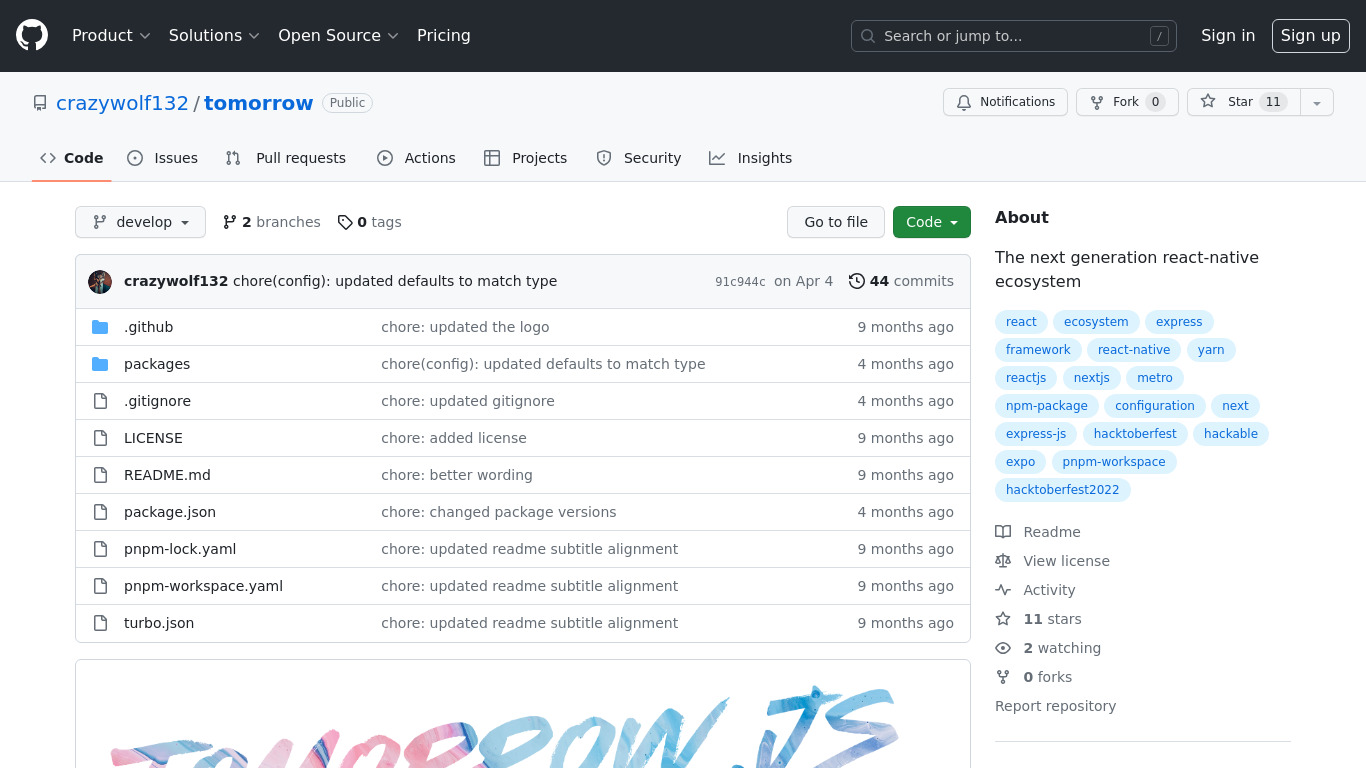Open commit message 'chore: added license'

tap(454, 438)
